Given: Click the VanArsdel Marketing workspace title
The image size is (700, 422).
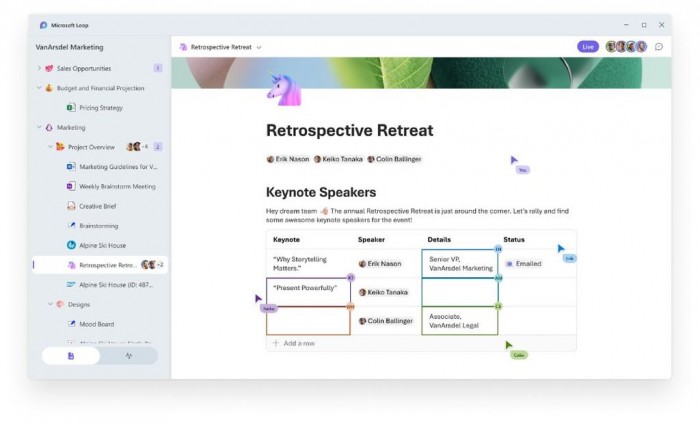Looking at the screenshot, I should click(x=69, y=47).
